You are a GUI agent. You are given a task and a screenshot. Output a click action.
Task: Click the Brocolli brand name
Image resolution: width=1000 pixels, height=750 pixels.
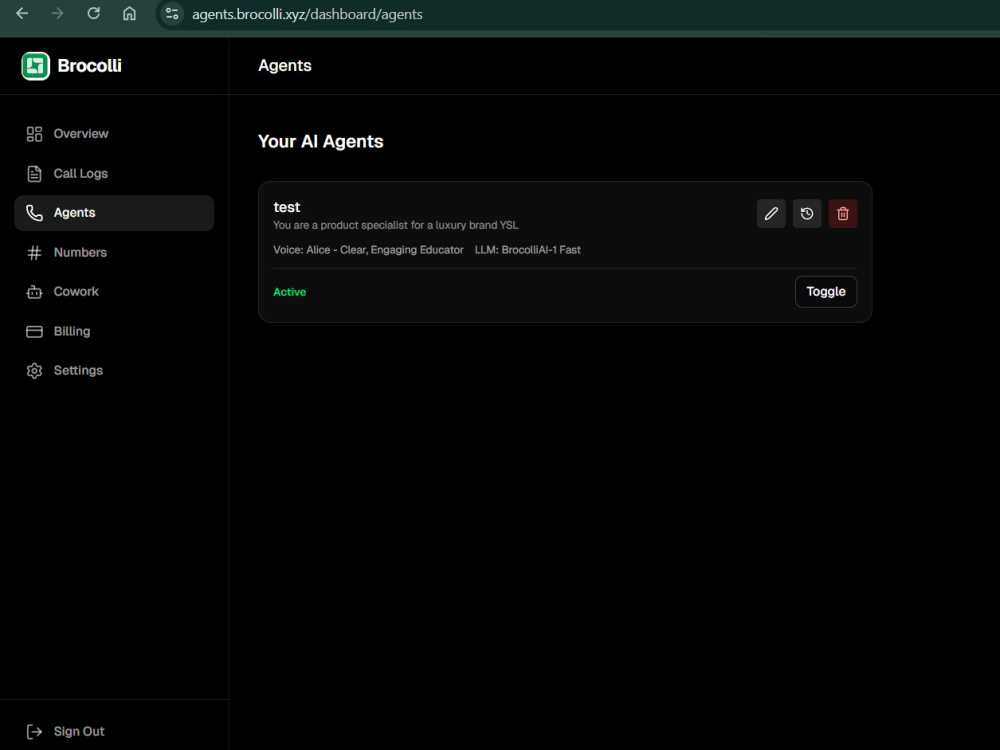(x=89, y=66)
